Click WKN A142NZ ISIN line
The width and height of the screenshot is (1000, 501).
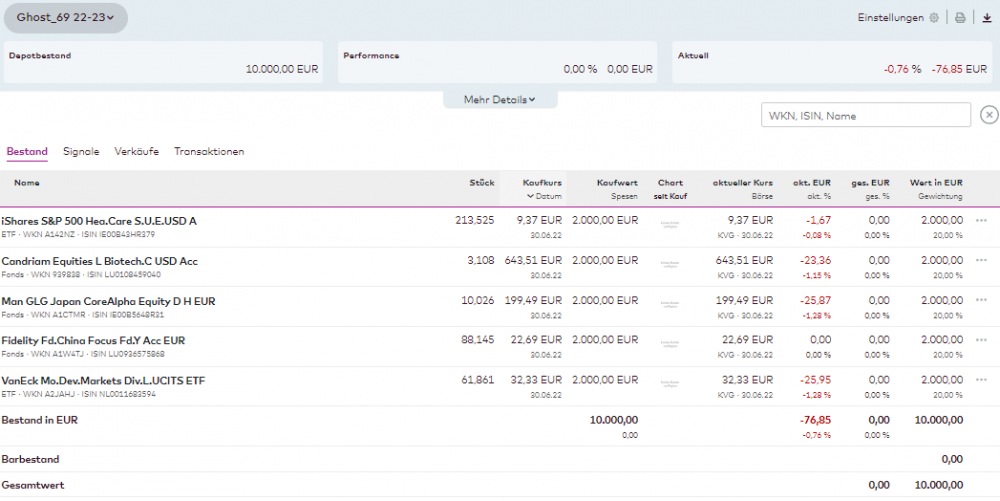click(78, 235)
